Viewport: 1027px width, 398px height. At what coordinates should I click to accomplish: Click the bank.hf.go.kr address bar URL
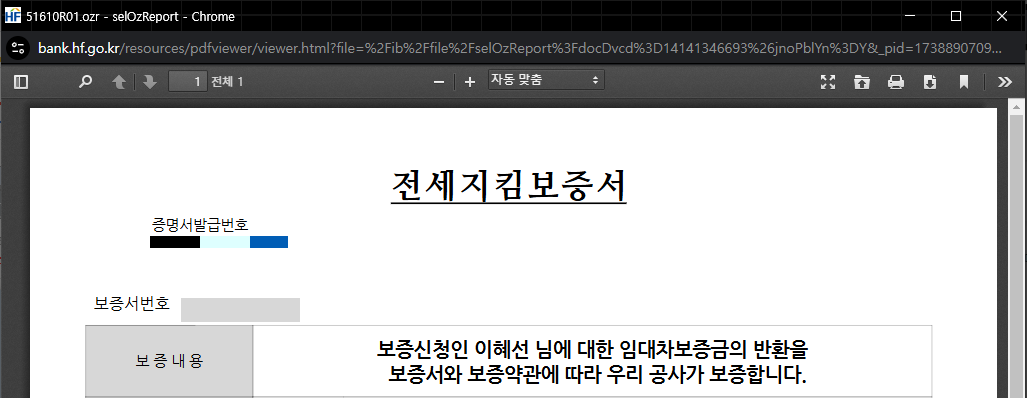519,48
